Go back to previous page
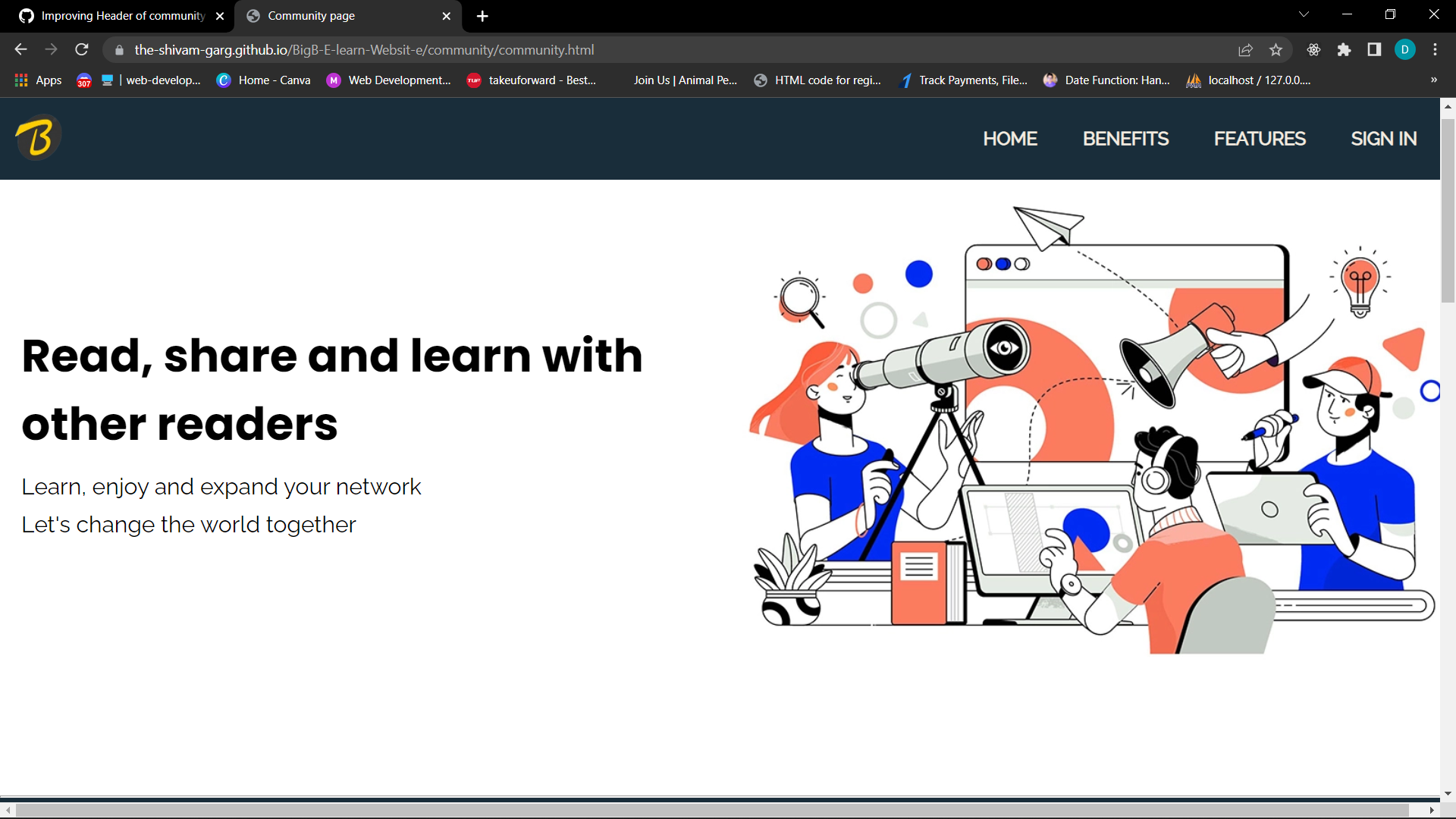The width and height of the screenshot is (1456, 819). 20,50
